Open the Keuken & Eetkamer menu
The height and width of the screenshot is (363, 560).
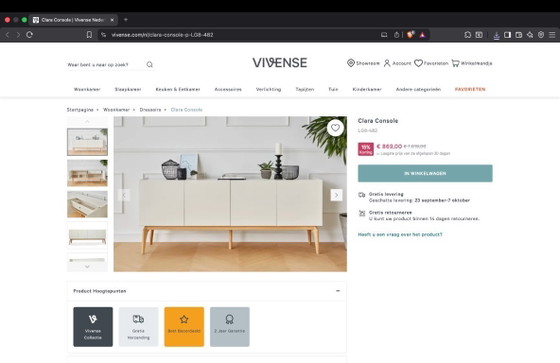(178, 89)
